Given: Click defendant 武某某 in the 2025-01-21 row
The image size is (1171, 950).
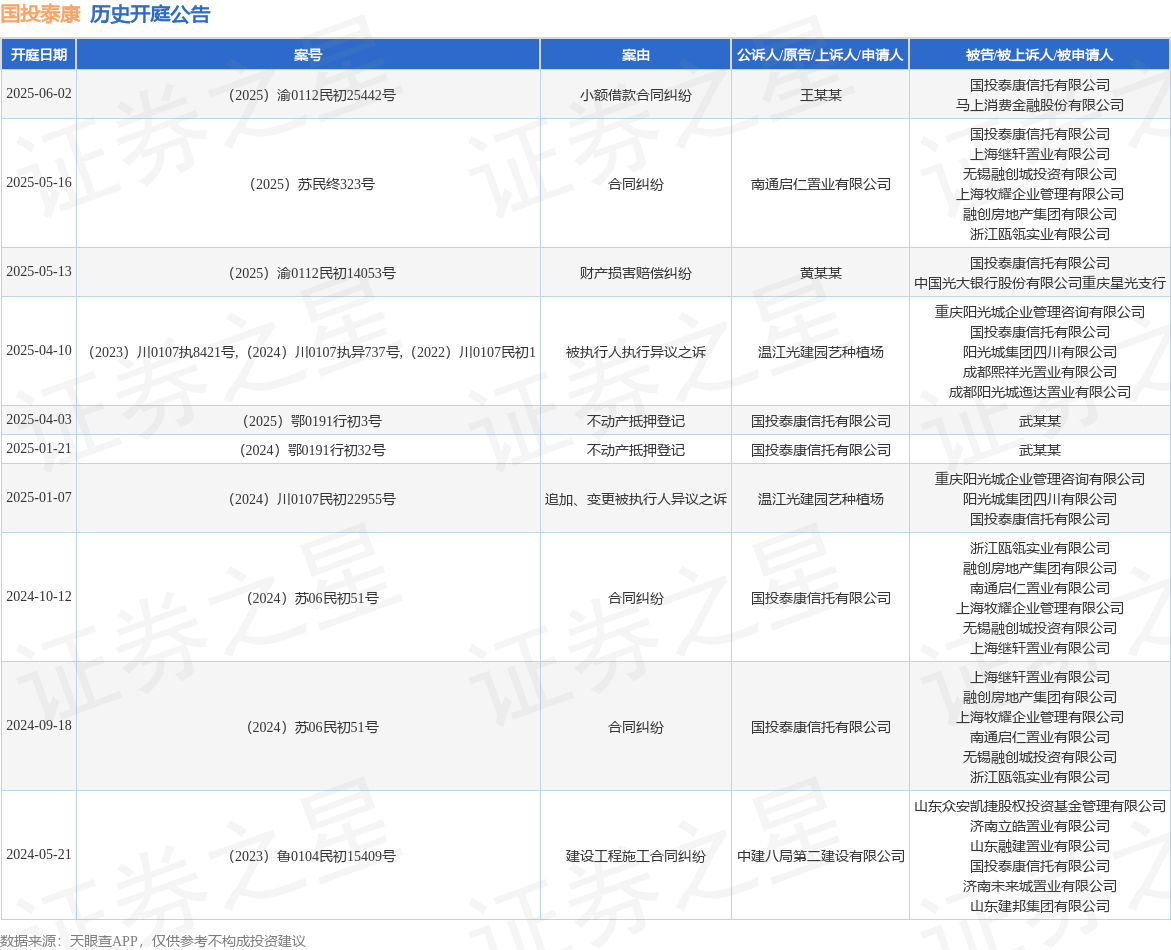Looking at the screenshot, I should point(1040,450).
